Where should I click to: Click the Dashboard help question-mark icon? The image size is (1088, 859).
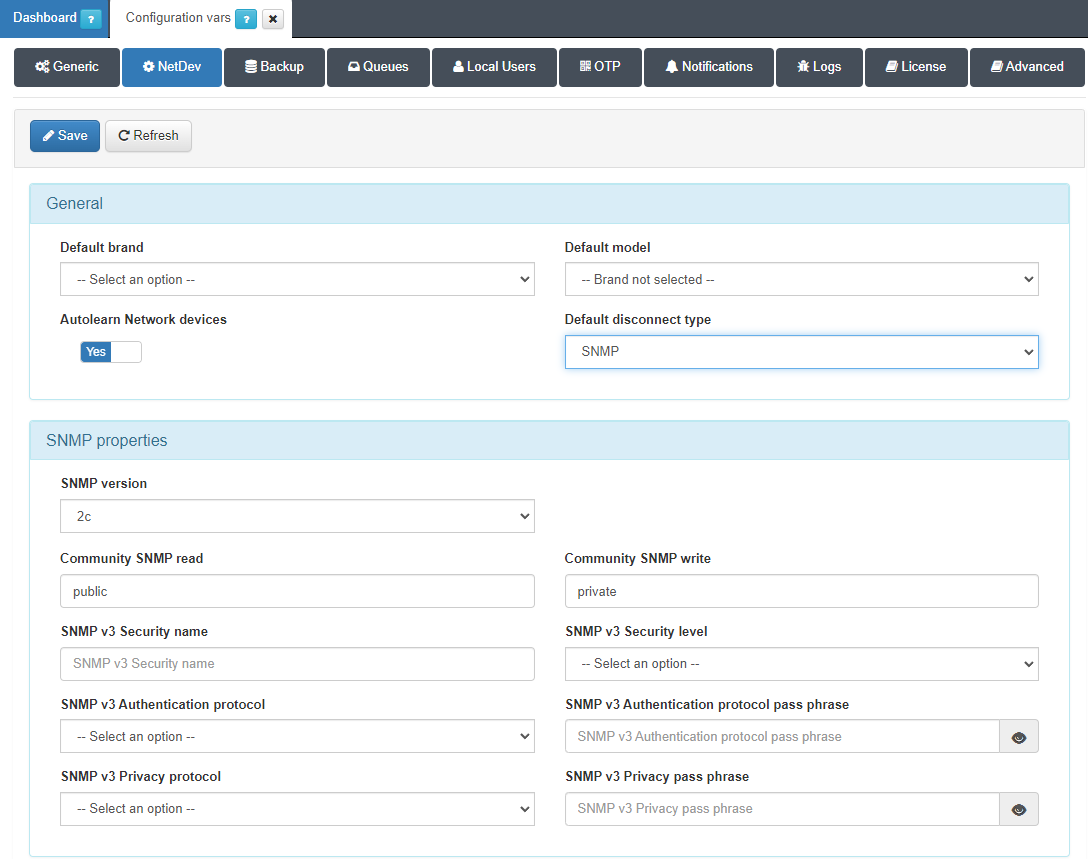tap(90, 19)
